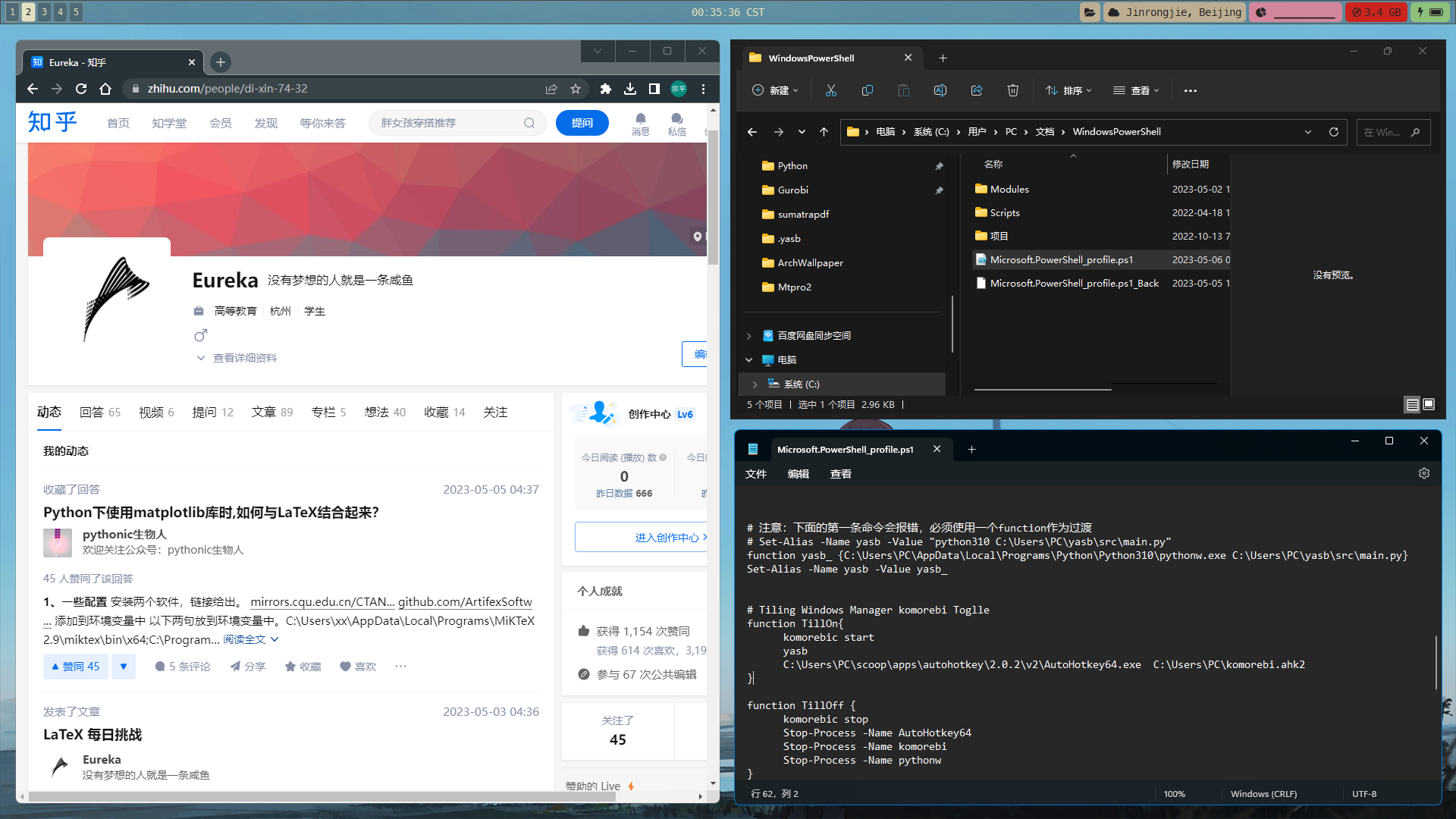
Task: Open the Chrome downloads icon
Action: tap(629, 89)
